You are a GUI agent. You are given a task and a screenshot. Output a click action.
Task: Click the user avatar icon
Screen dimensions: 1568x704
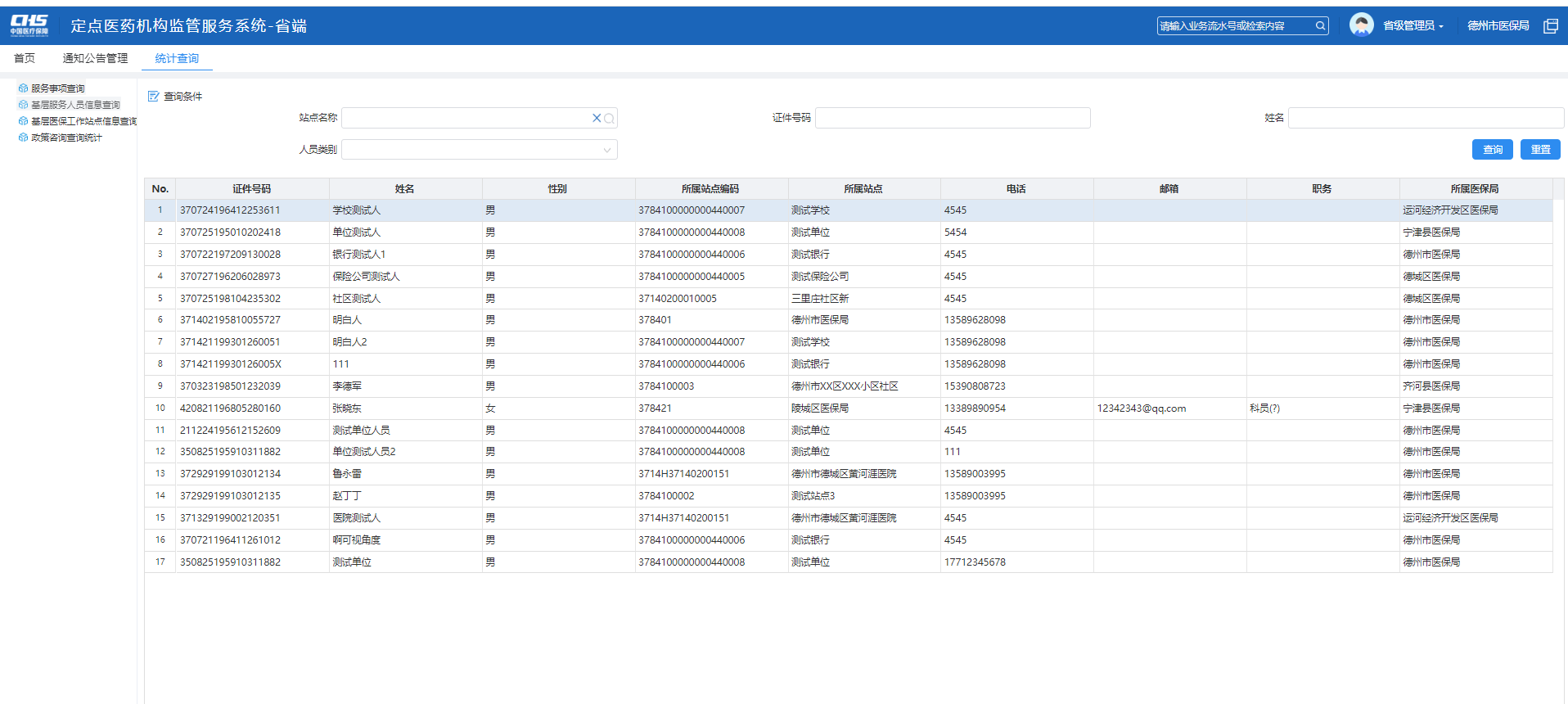[x=1361, y=25]
